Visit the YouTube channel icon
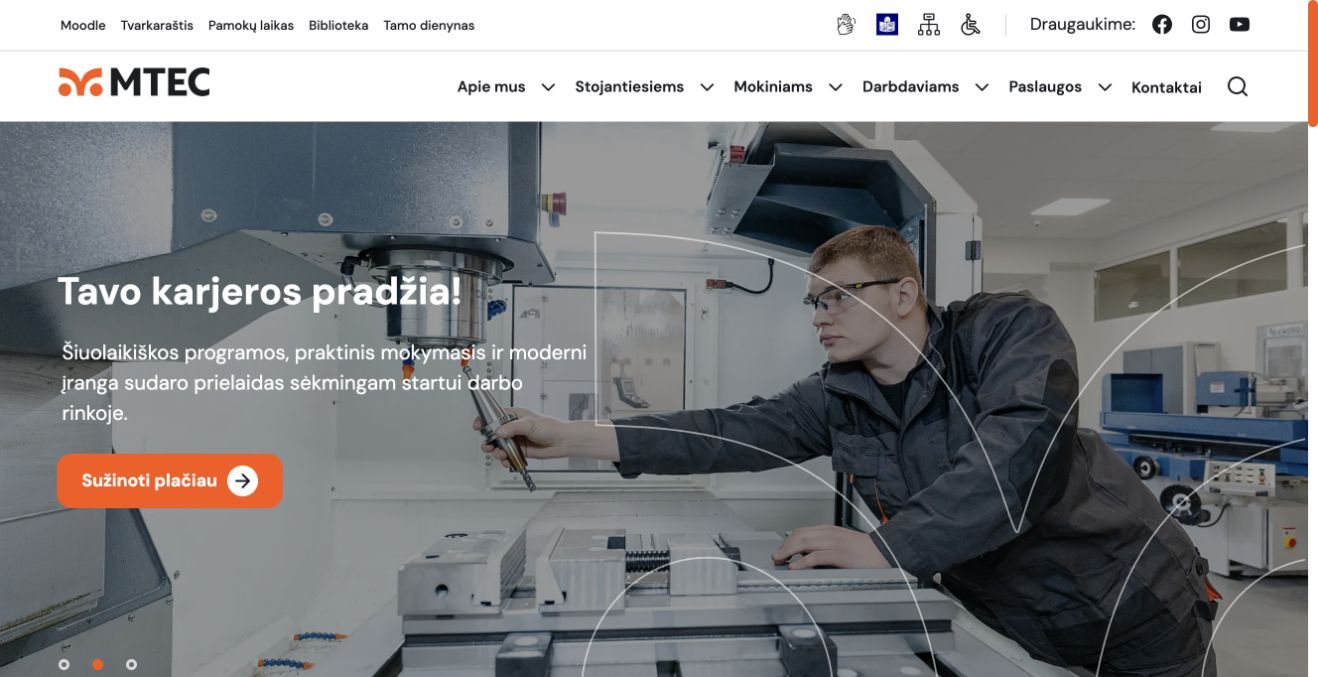1318x677 pixels. pos(1240,25)
